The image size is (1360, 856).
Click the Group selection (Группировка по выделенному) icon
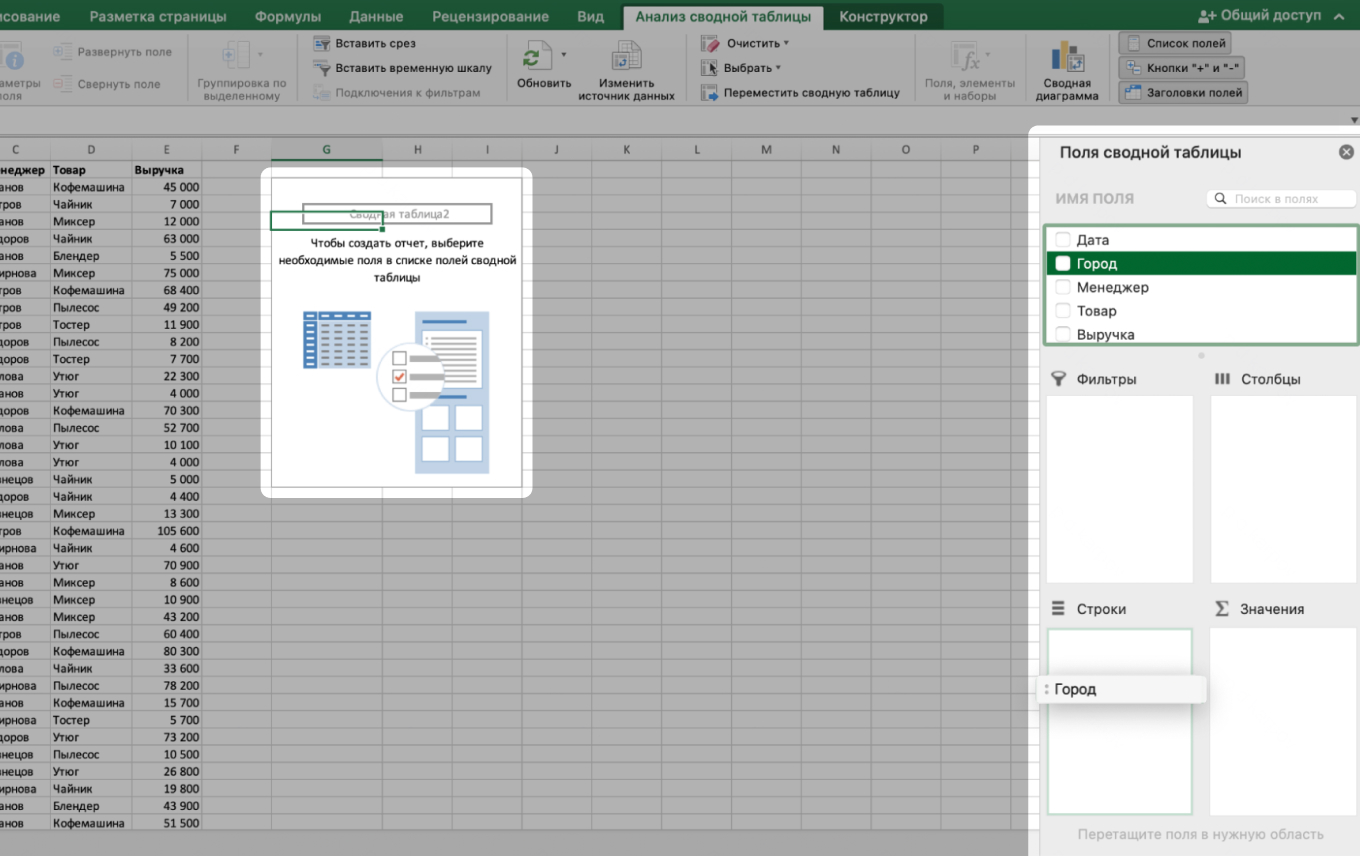236,57
